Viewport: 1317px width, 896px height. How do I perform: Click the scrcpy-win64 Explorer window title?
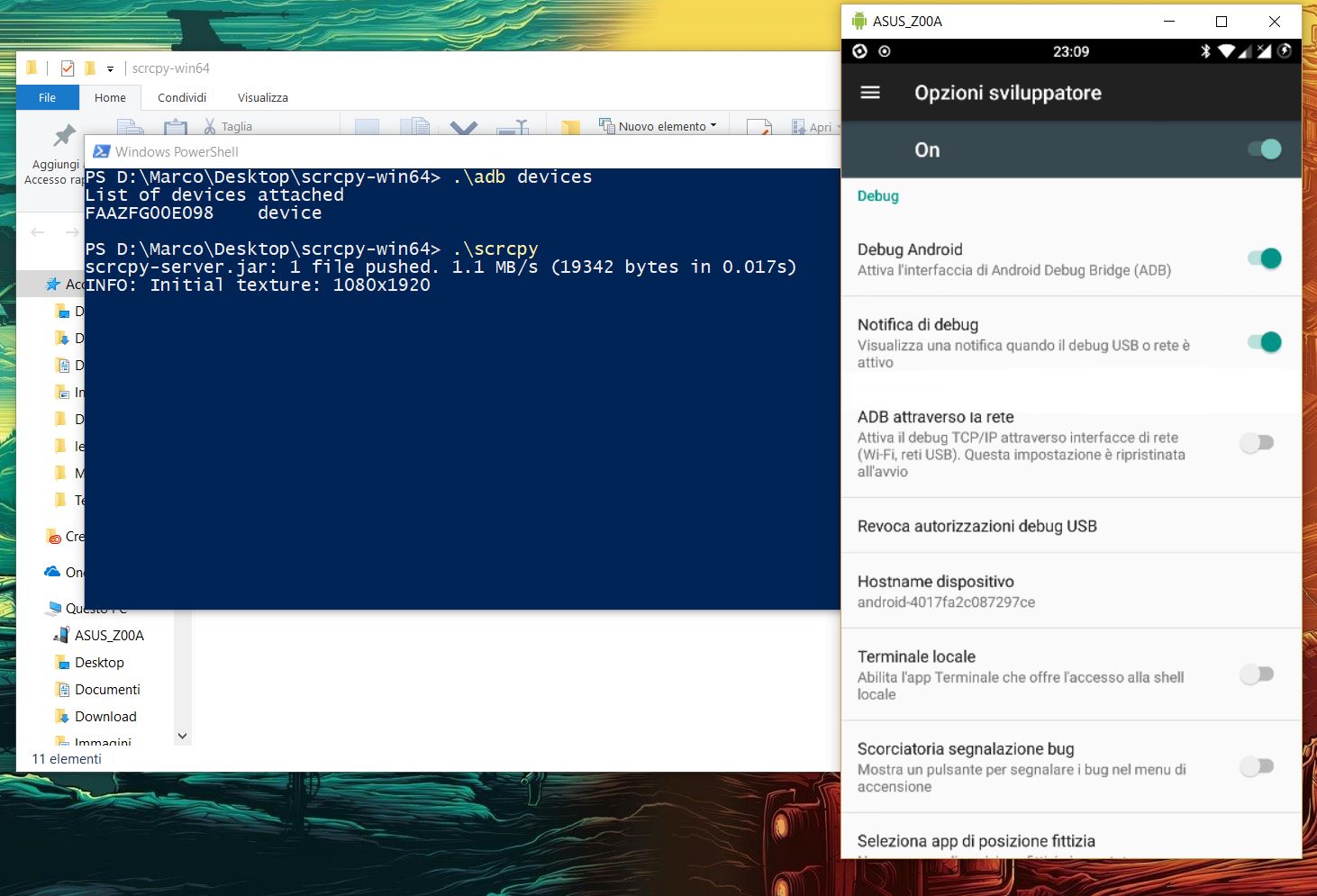point(170,68)
